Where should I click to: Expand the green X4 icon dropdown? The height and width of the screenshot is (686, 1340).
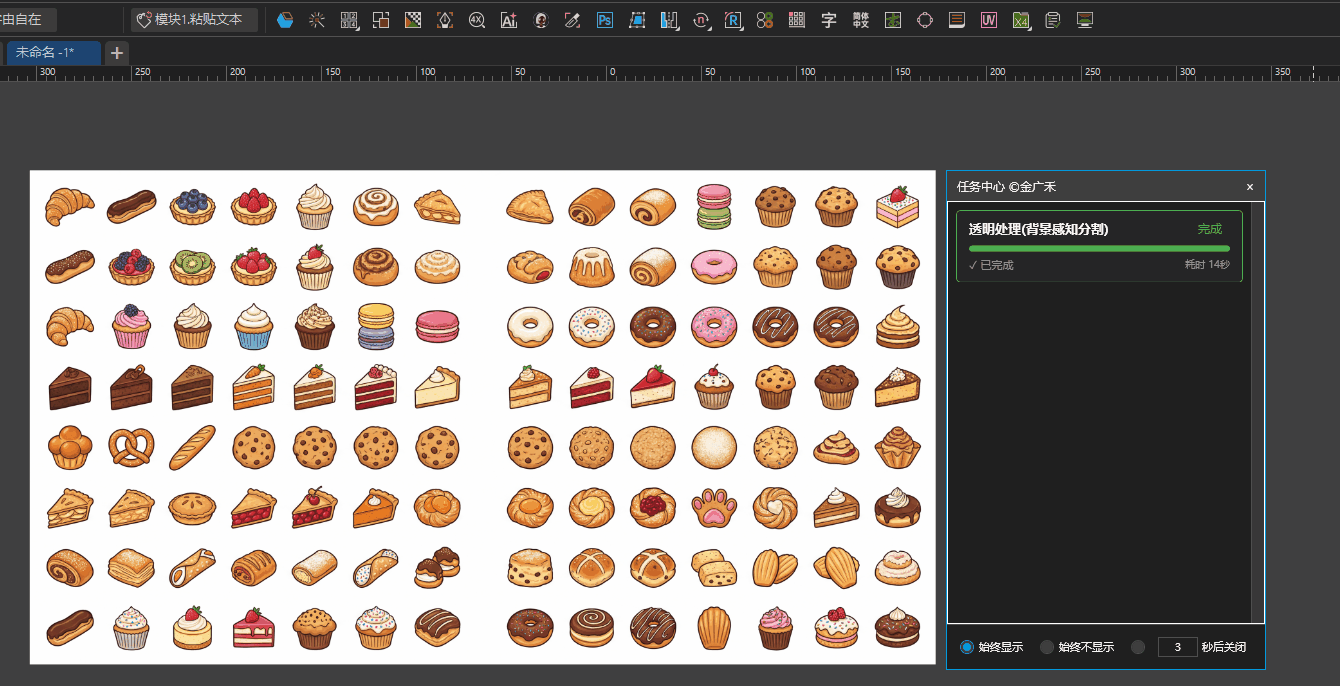click(1022, 20)
